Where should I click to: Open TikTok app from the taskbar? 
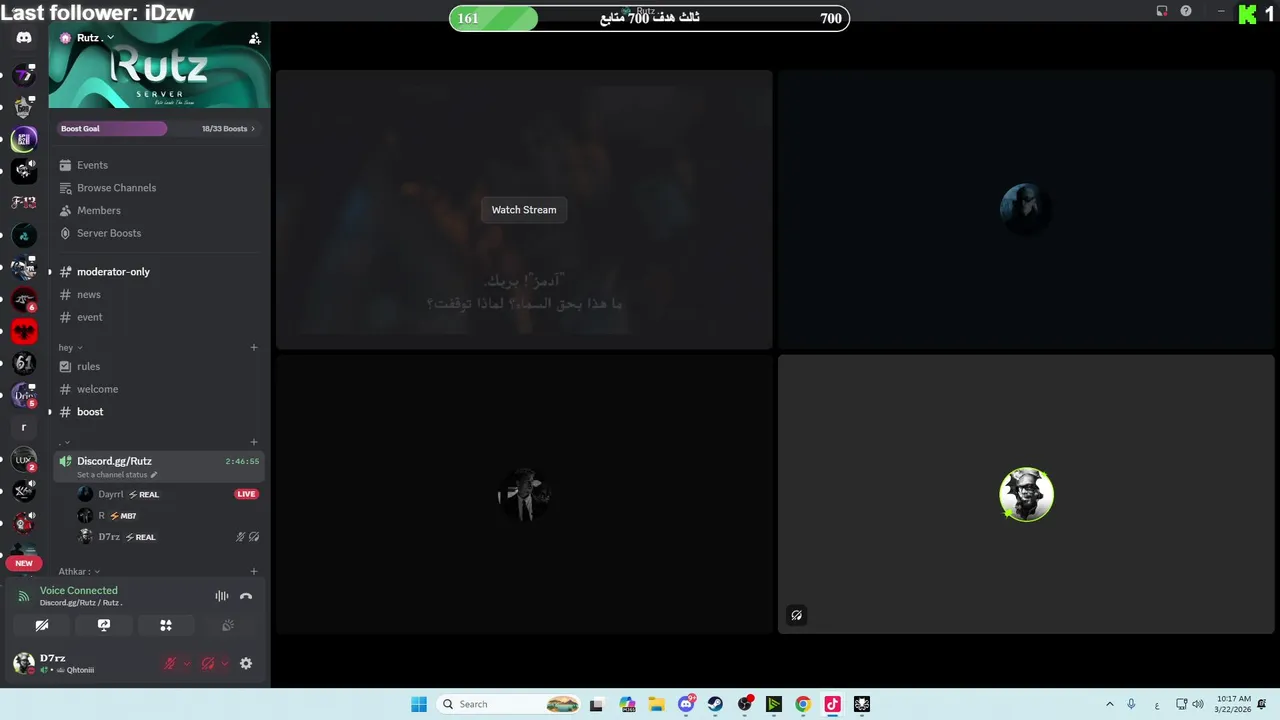coord(832,704)
